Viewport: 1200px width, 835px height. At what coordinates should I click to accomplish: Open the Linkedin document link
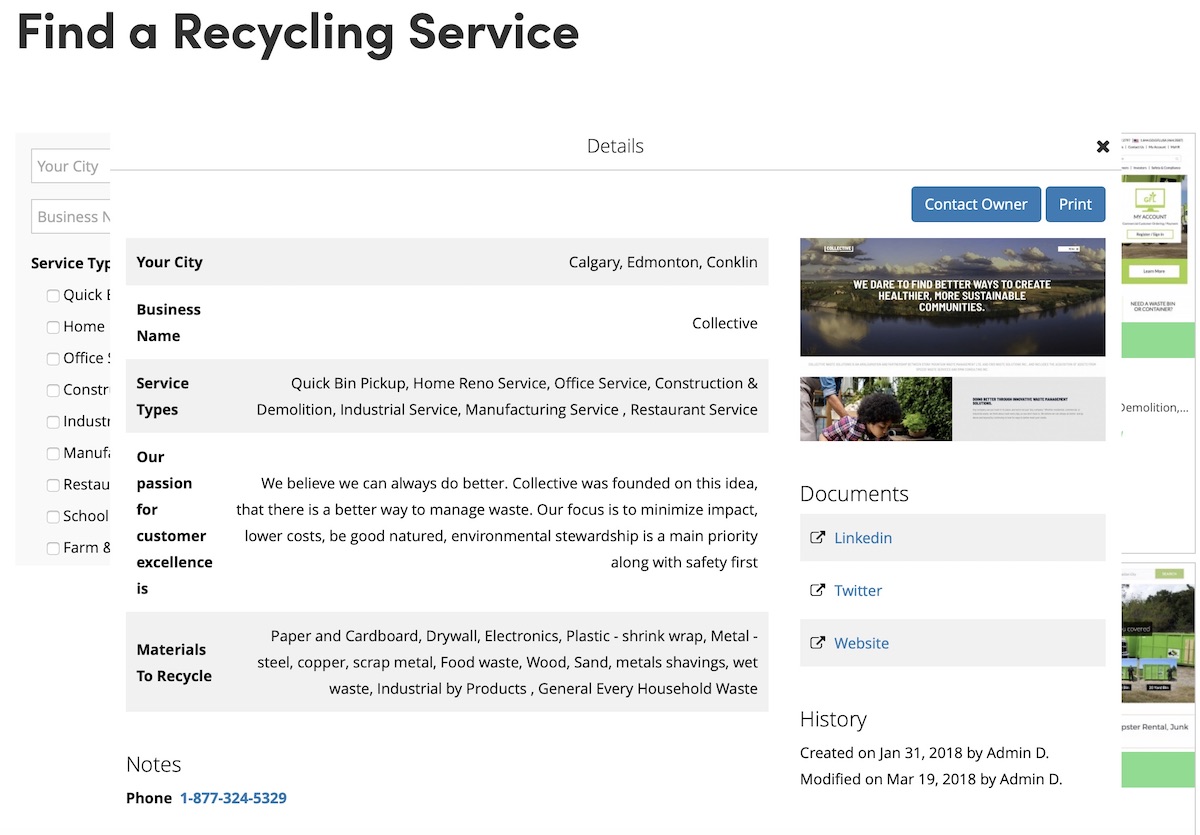point(863,538)
